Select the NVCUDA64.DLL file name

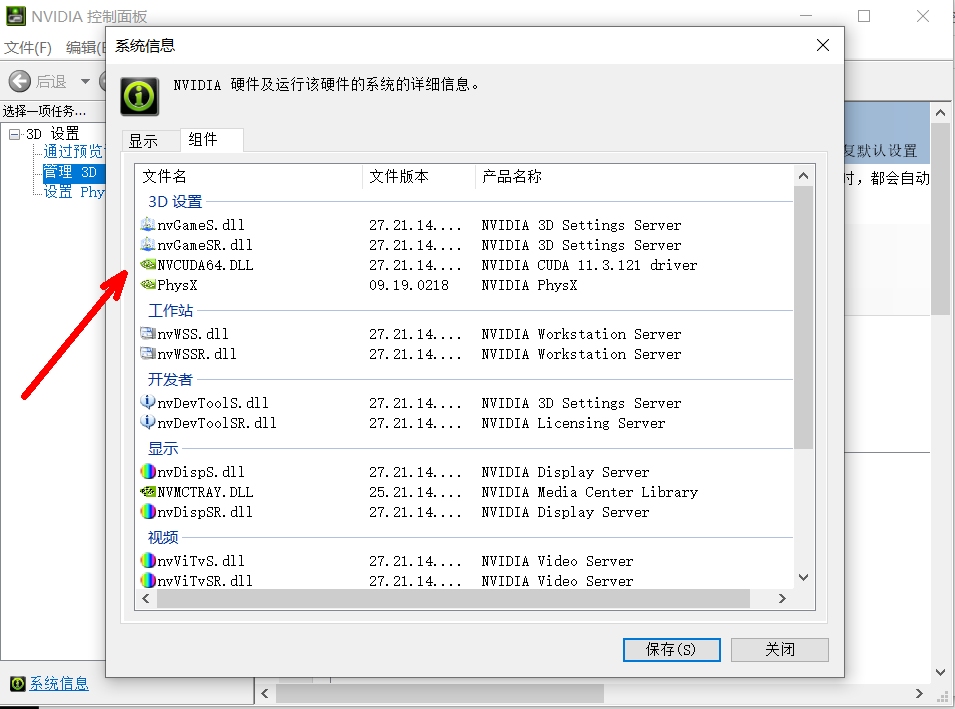coord(205,265)
